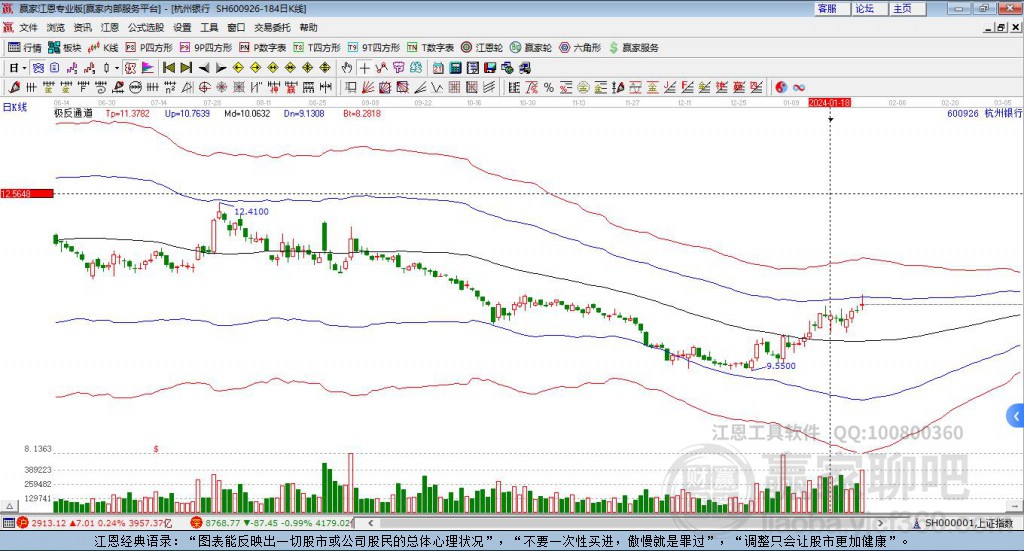Step chart left with the black left arrow
The width and height of the screenshot is (1024, 551).
tap(204, 68)
